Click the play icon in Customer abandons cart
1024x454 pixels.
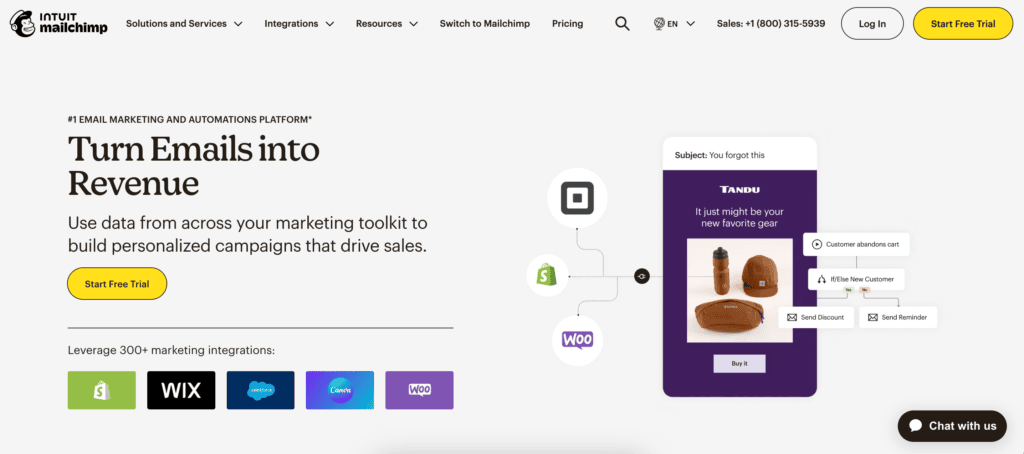tap(816, 244)
